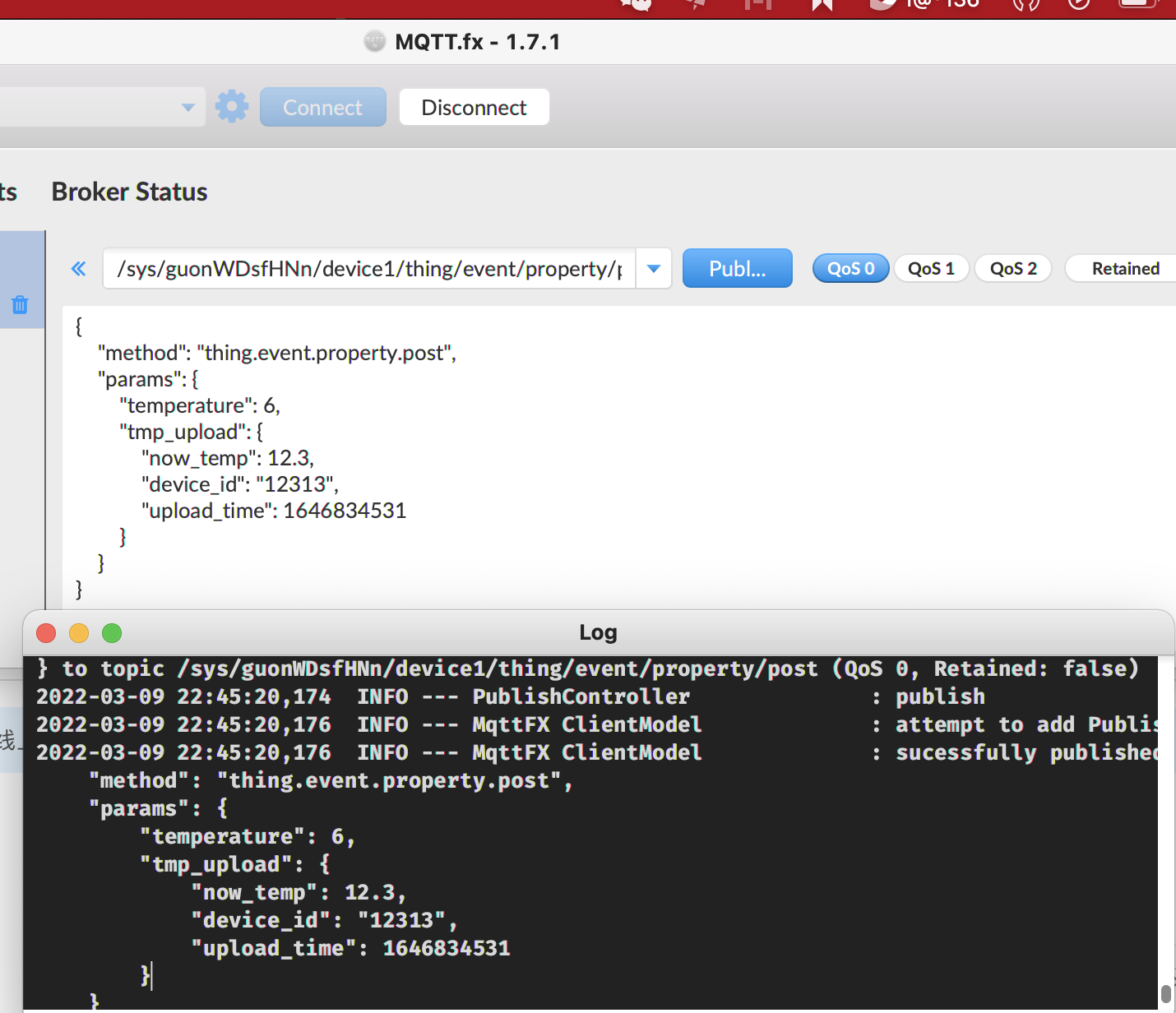
Task: Click "now_temp": 12.3 in payload editor
Action: point(228,458)
